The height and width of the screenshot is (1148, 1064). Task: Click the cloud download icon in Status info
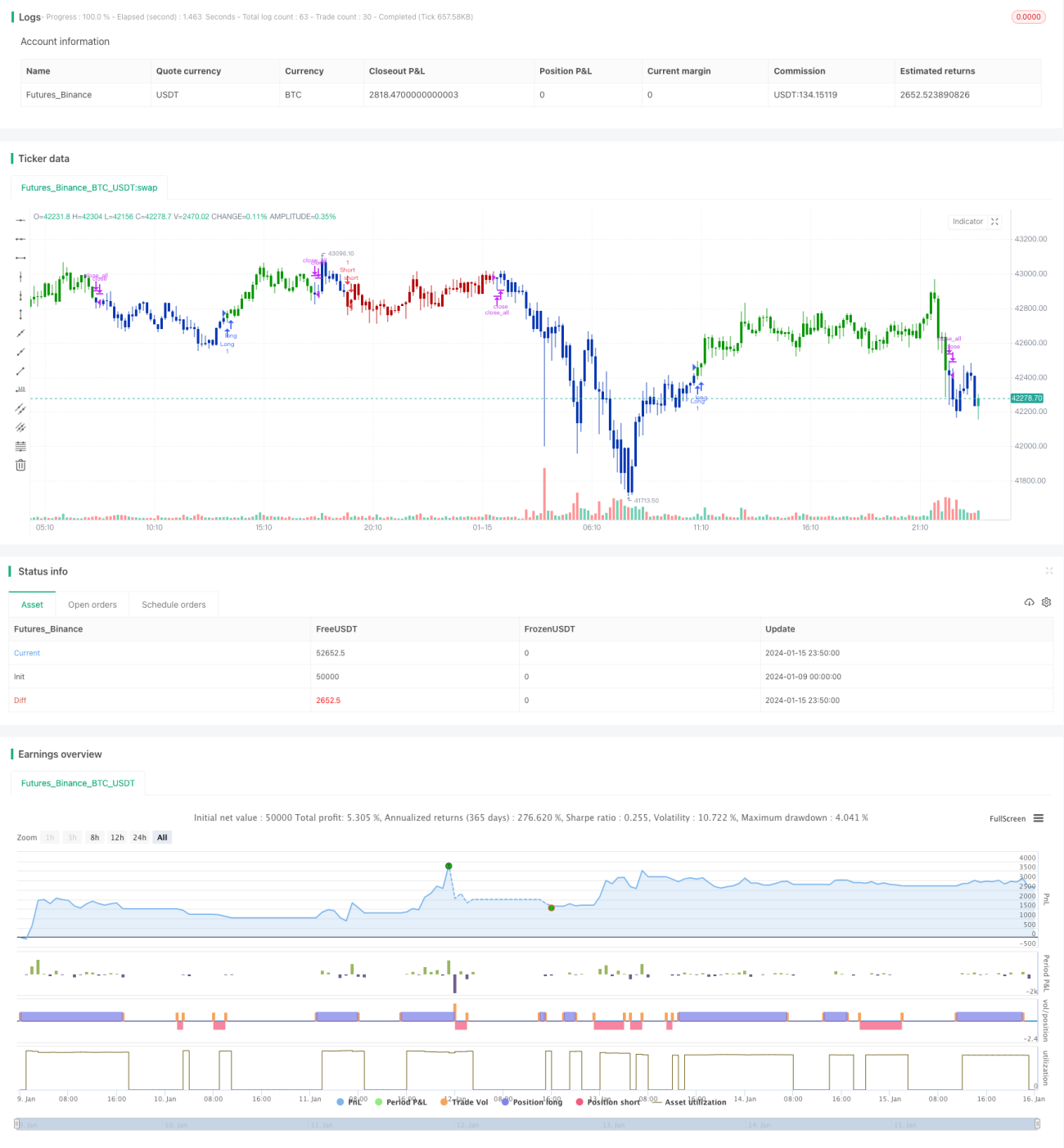pos(1029,602)
